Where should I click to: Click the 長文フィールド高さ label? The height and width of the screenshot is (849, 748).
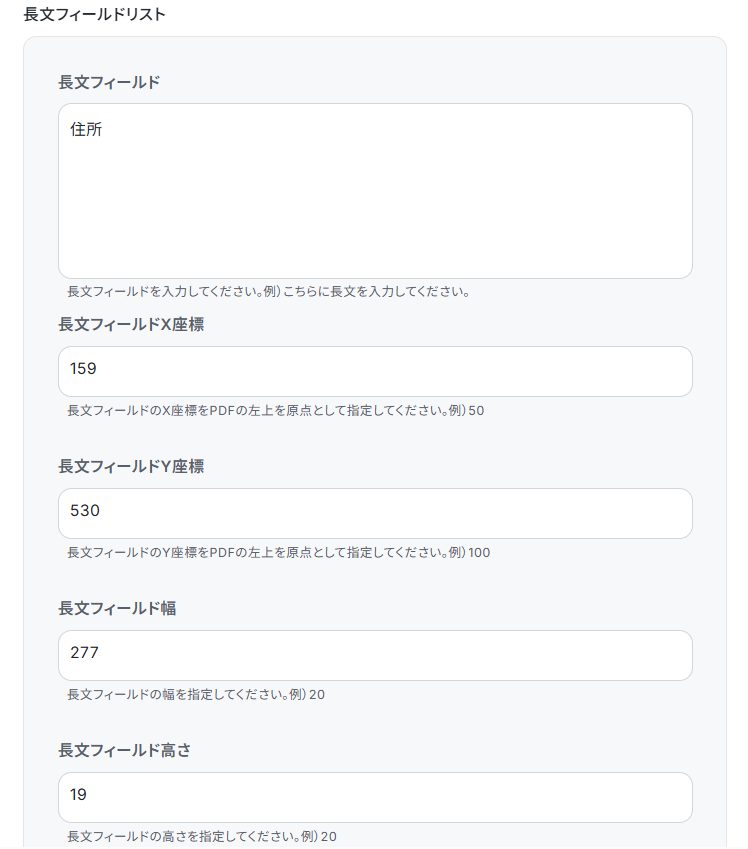click(x=124, y=750)
